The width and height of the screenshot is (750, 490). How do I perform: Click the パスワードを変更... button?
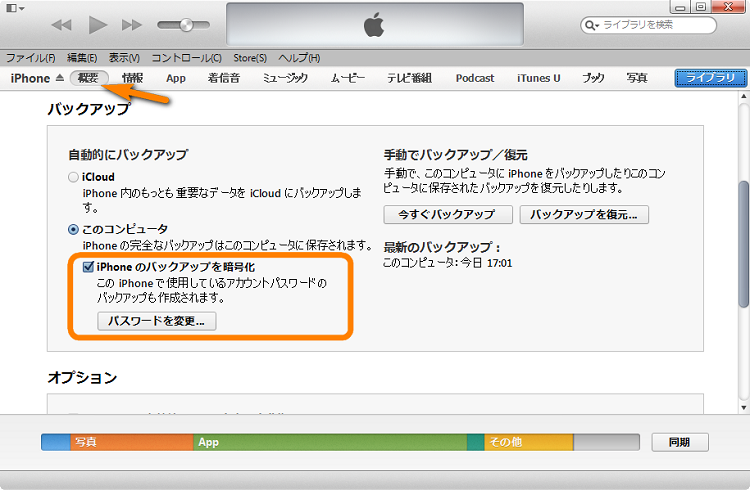157,321
